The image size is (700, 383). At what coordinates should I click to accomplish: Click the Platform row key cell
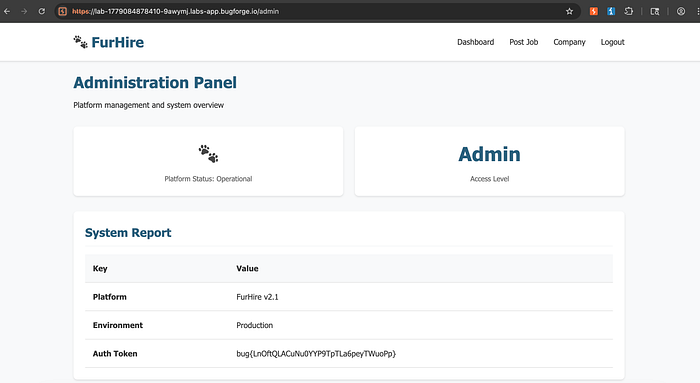coord(110,297)
